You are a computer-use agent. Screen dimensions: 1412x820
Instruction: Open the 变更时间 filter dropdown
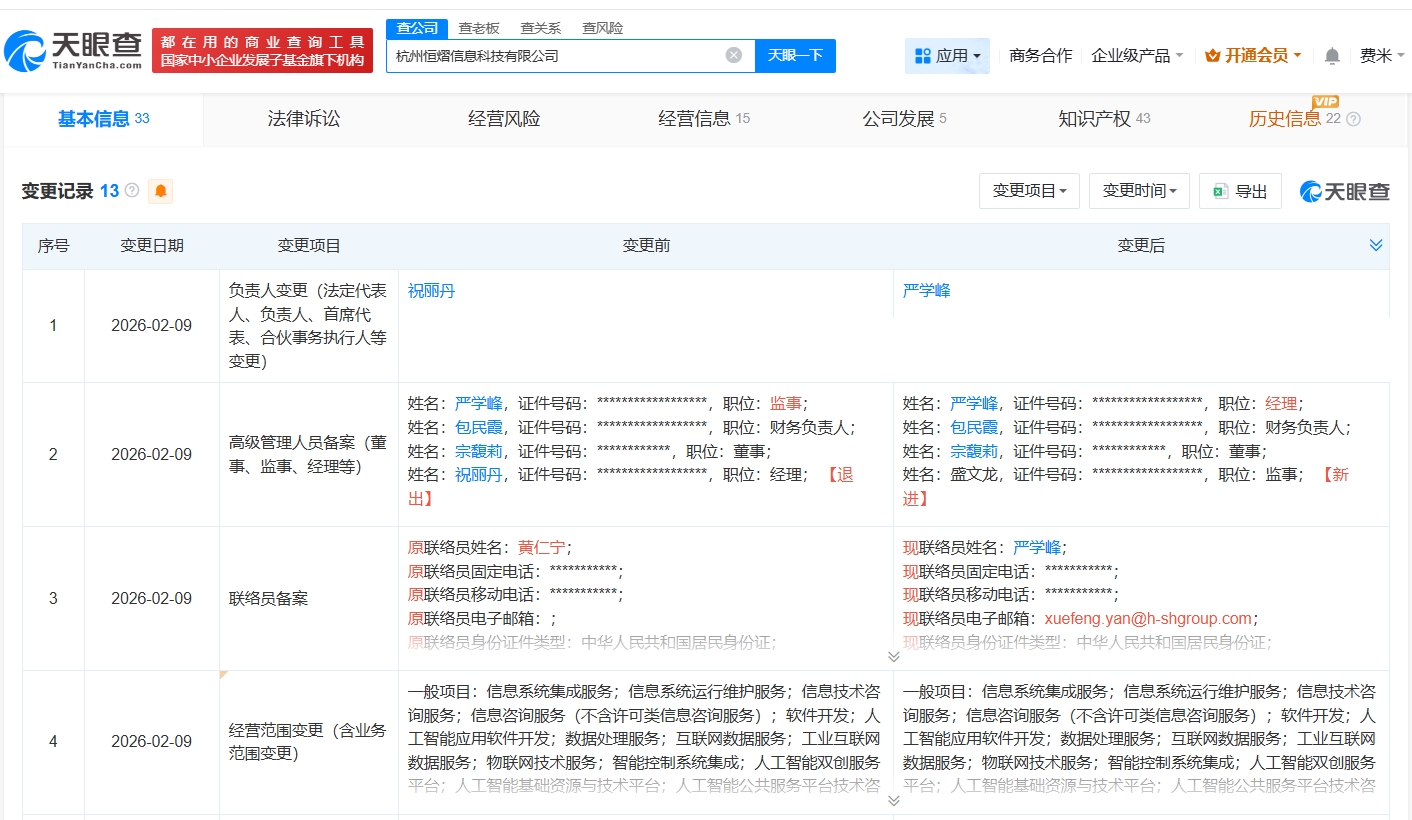pyautogui.click(x=1139, y=191)
